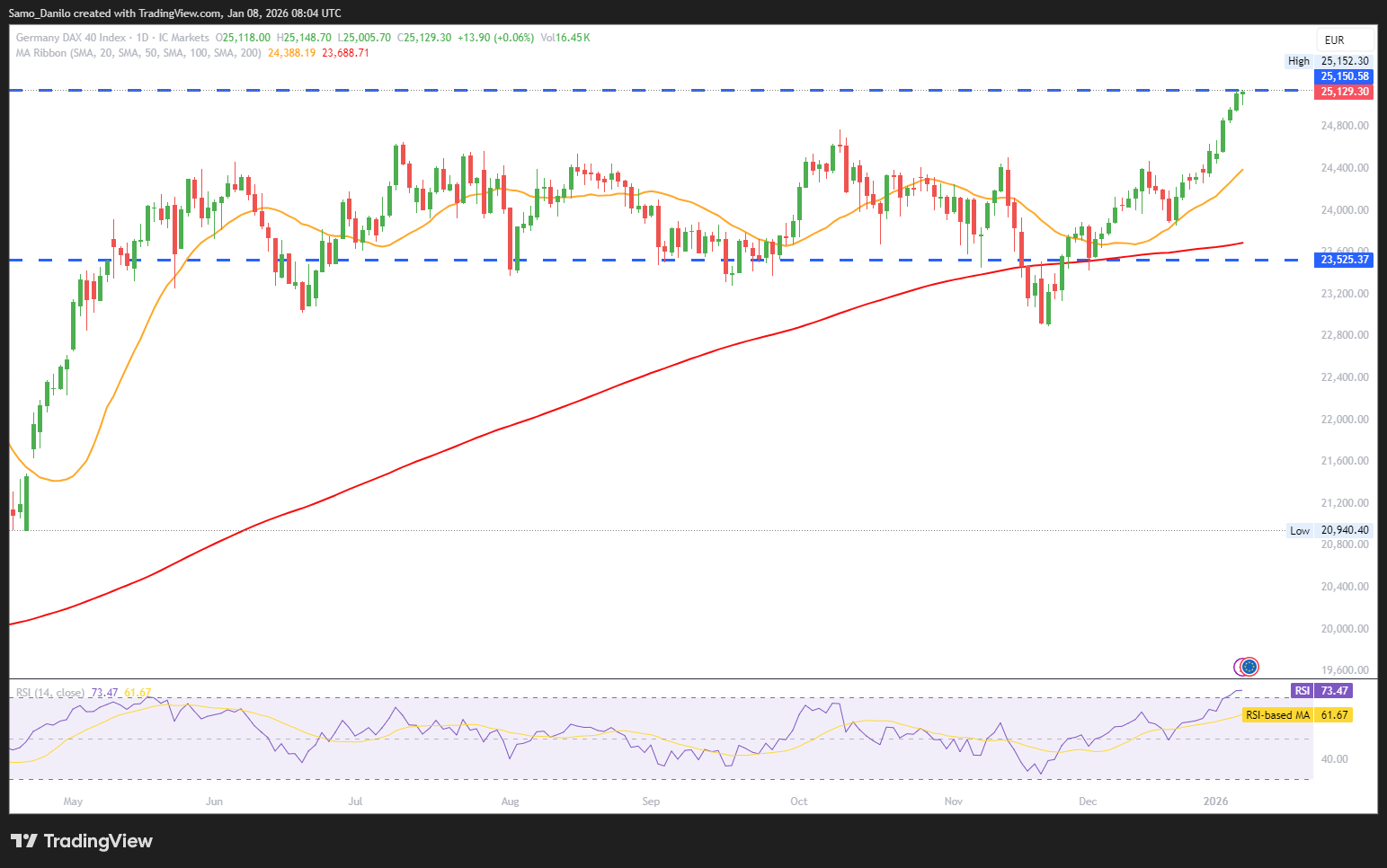Click the red 25,129.30 current price label
The height and width of the screenshot is (868, 1387).
tap(1344, 92)
